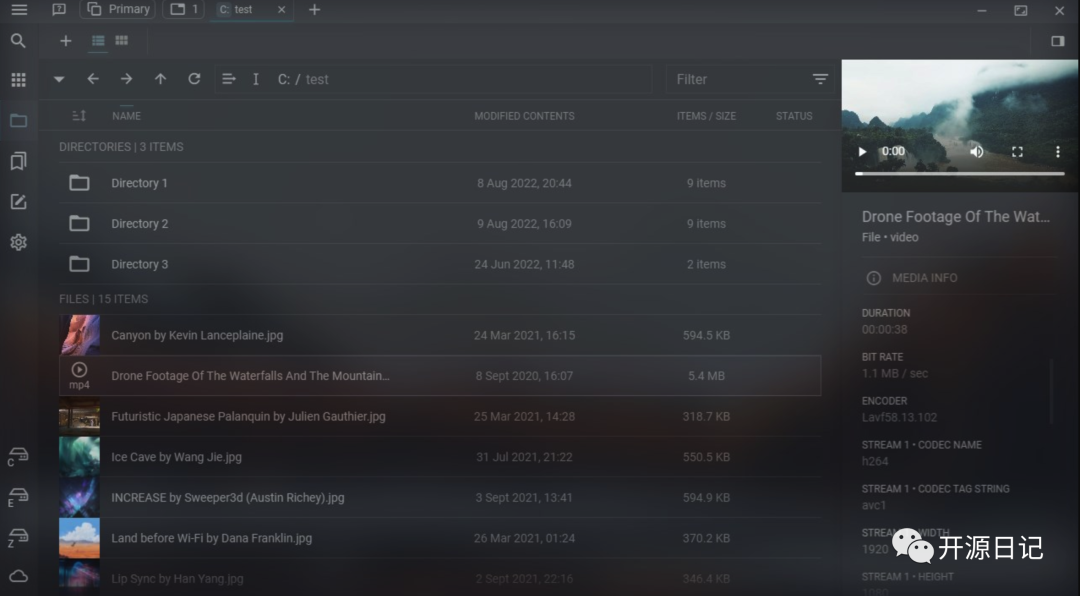This screenshot has width=1080, height=596.
Task: Open the address bar path list icon
Action: (x=229, y=79)
